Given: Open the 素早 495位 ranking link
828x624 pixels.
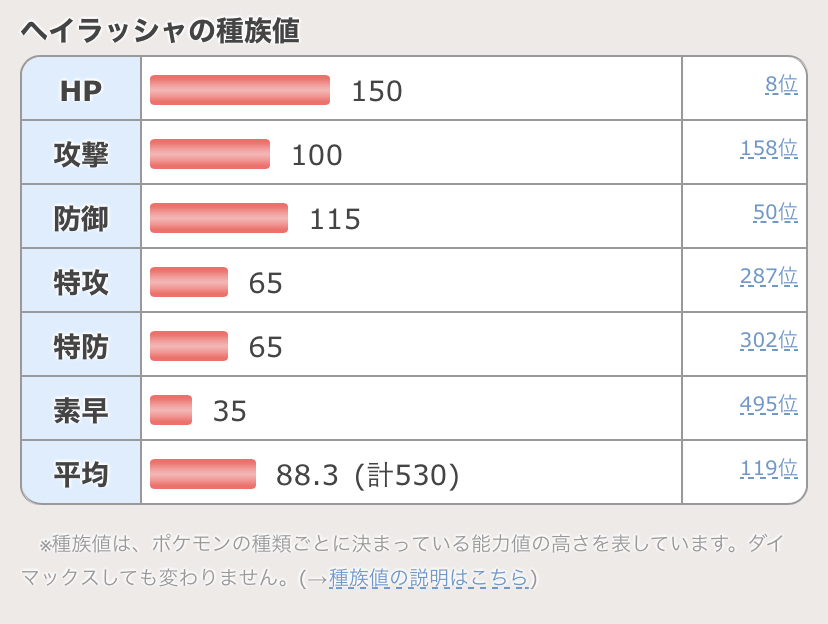Looking at the screenshot, I should point(769,404).
